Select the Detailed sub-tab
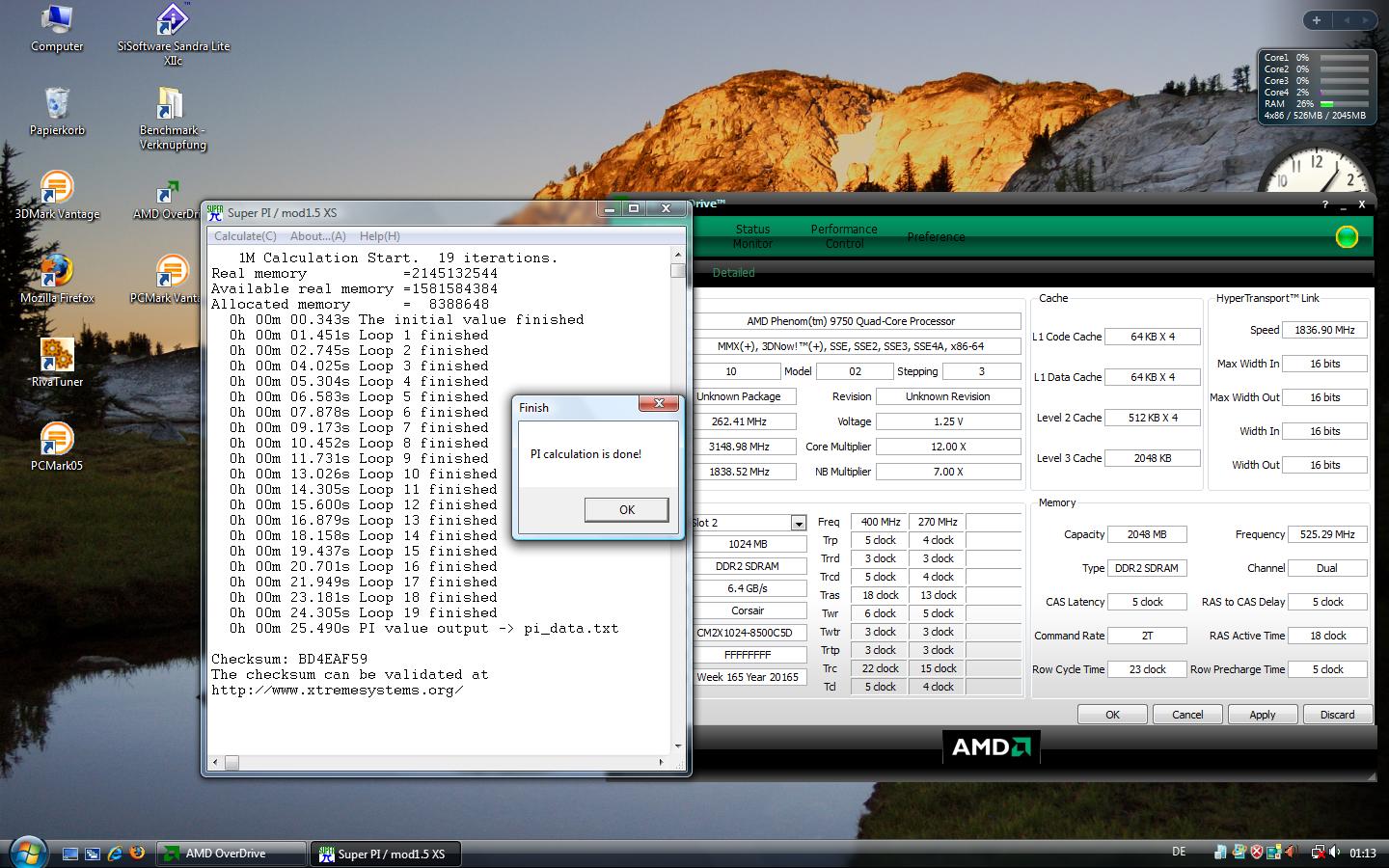 tap(733, 273)
